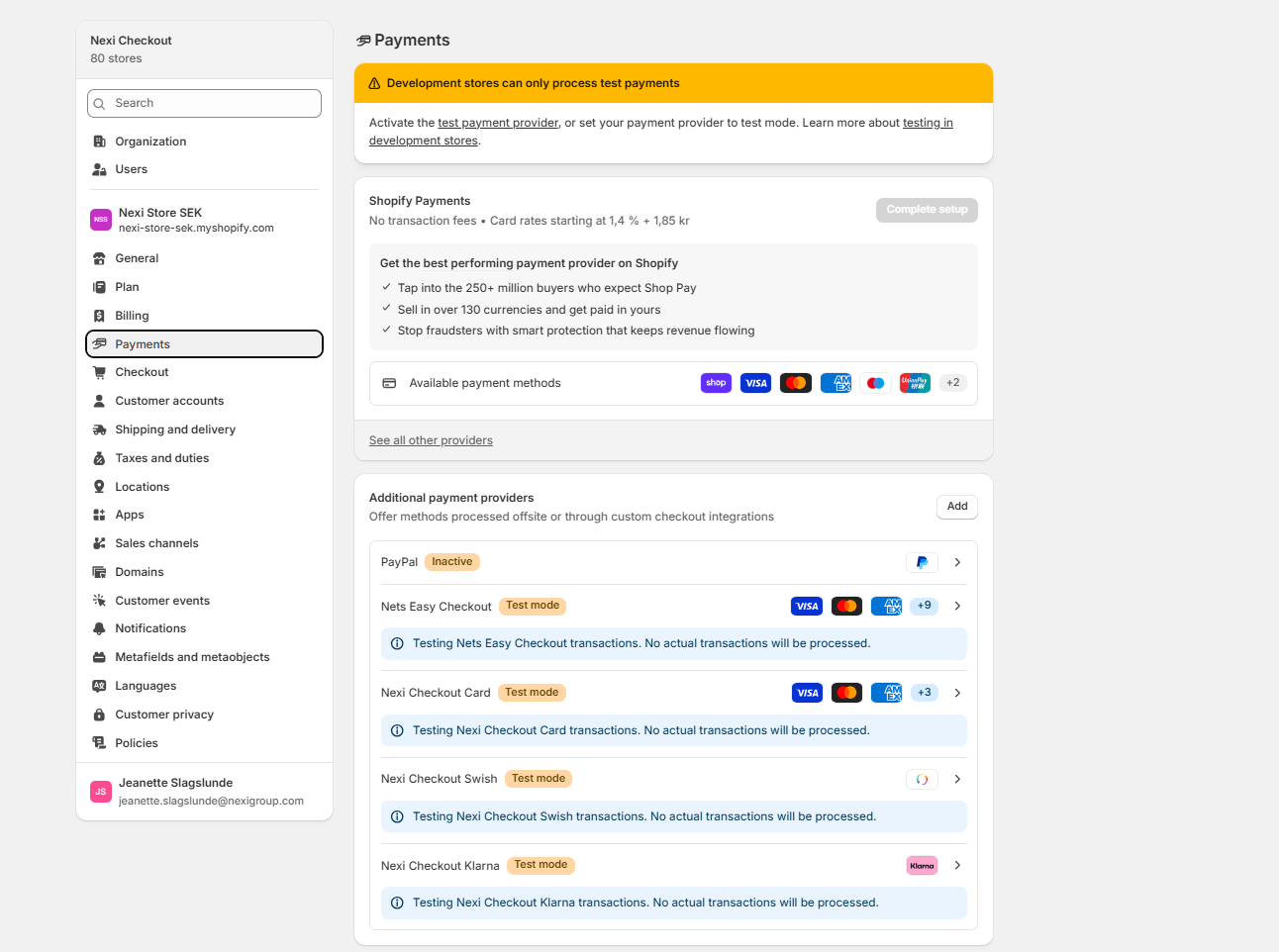Focus the Search input field
1279x952 pixels.
pos(204,103)
